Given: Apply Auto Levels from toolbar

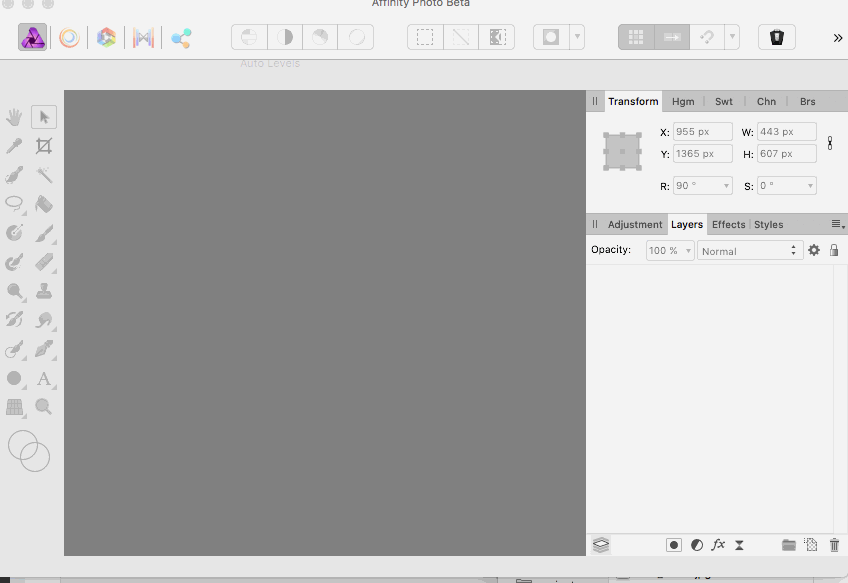Looking at the screenshot, I should 249,37.
